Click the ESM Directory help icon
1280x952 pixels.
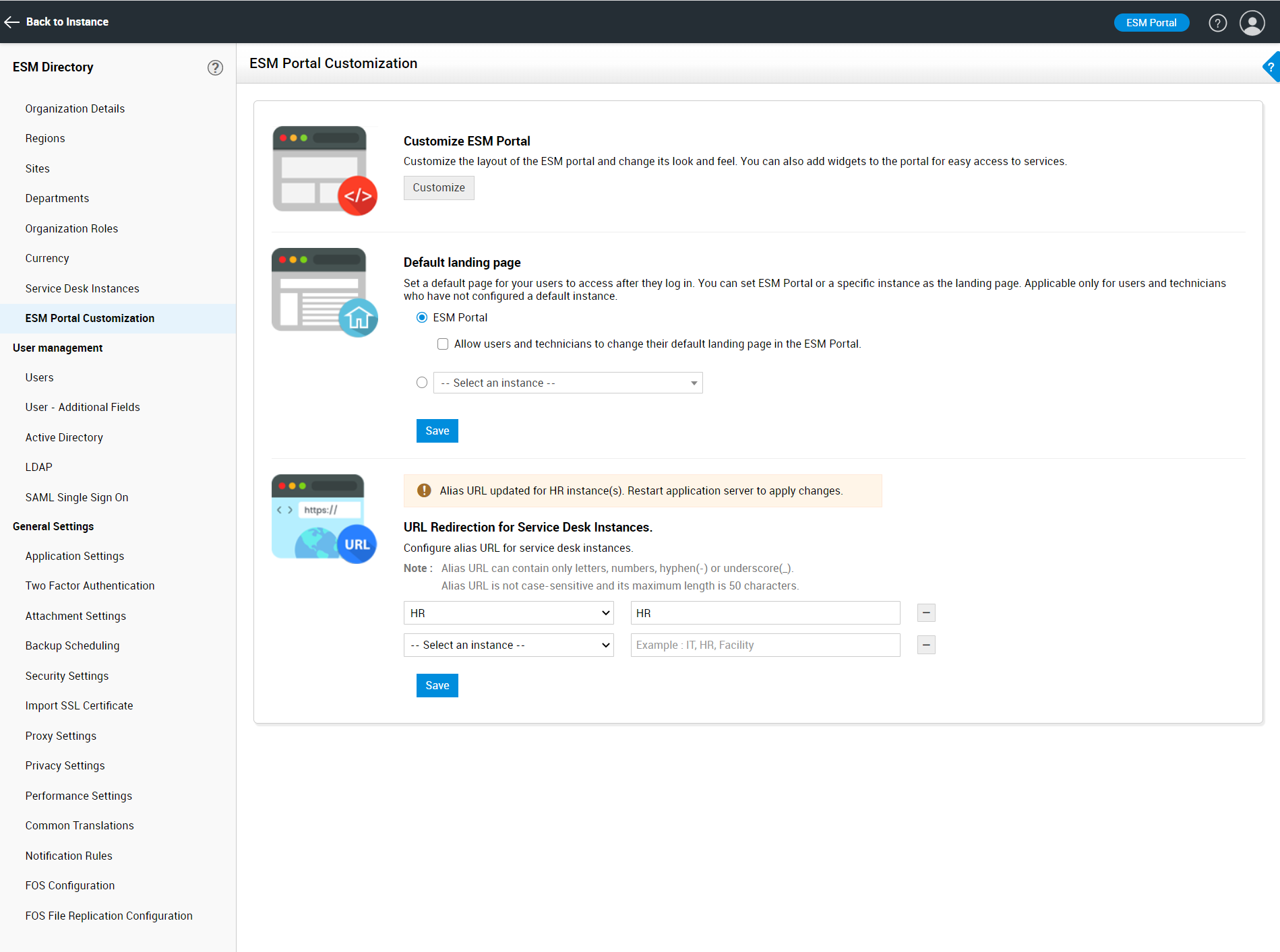215,67
